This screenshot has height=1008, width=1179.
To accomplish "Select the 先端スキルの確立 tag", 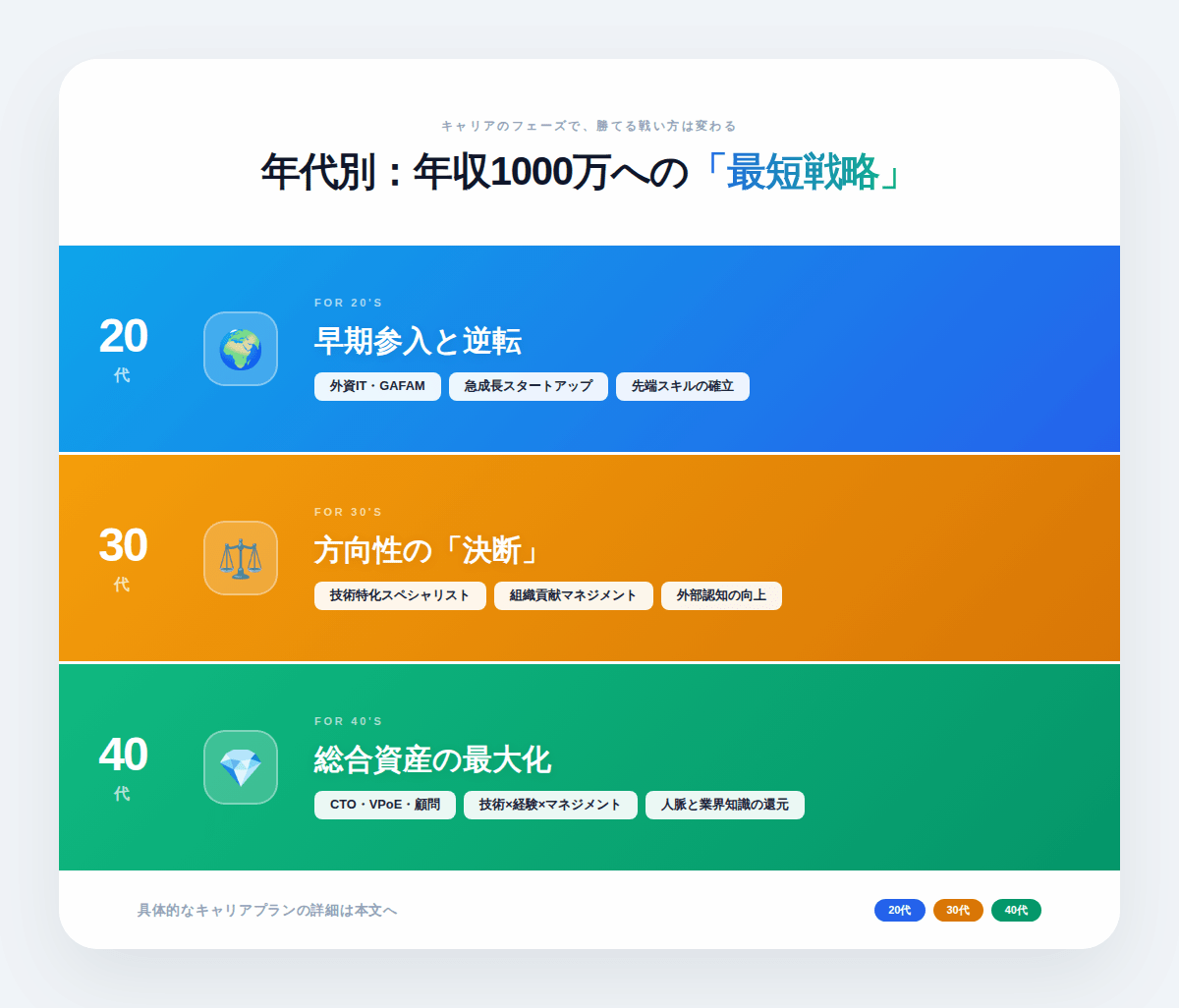I will (x=683, y=386).
